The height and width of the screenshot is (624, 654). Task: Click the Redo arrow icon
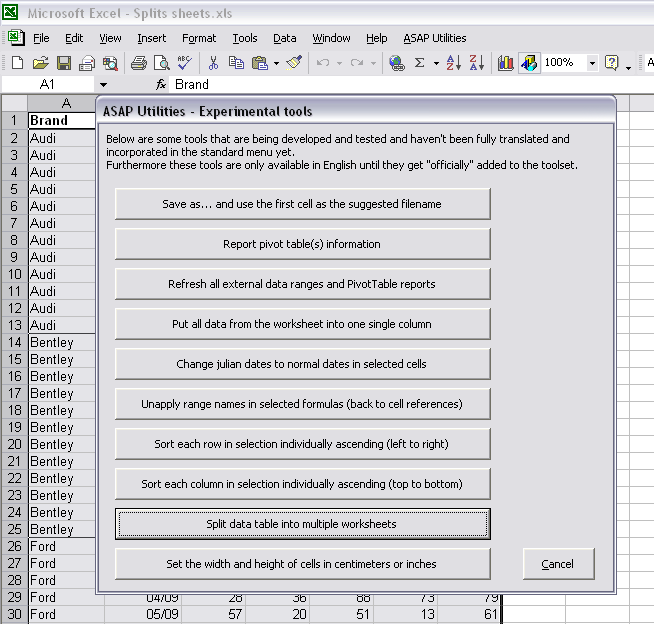357,63
